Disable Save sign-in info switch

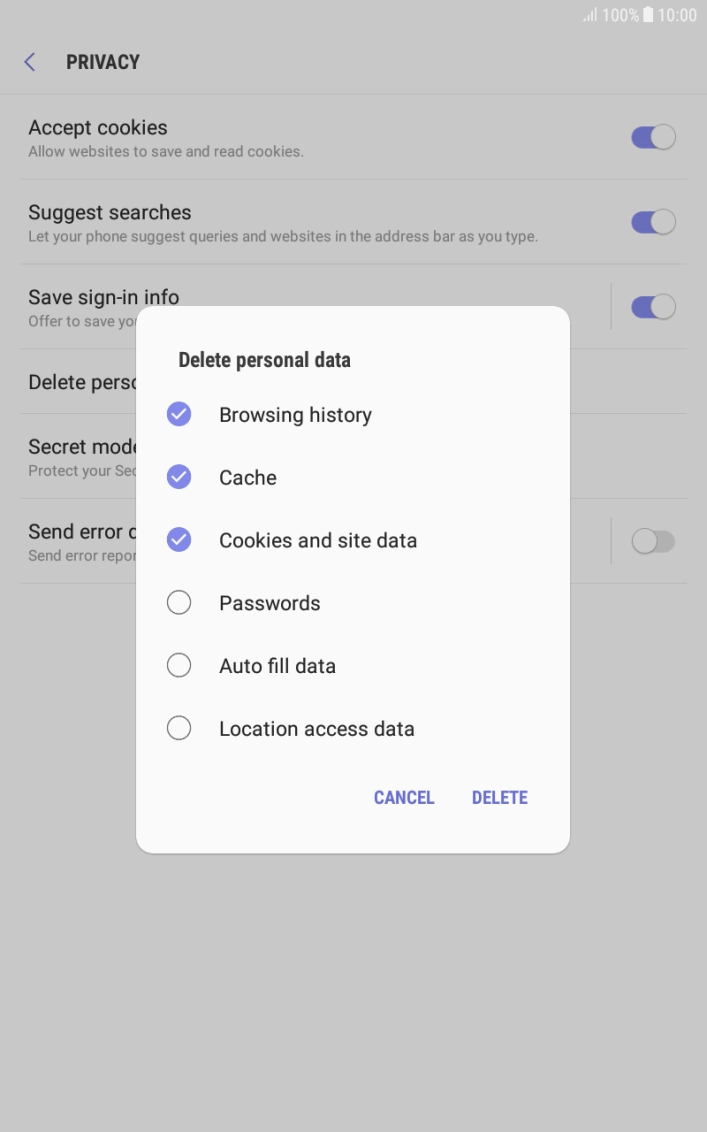(653, 306)
